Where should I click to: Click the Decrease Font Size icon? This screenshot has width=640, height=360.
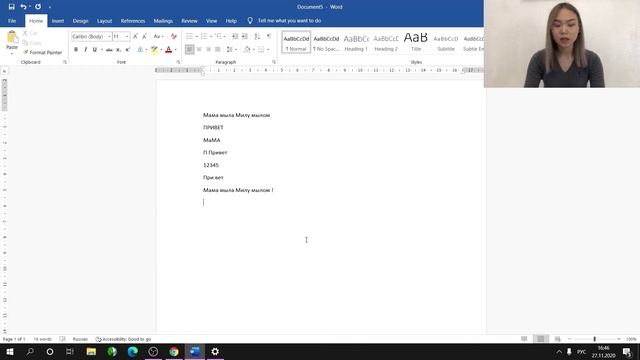(x=144, y=37)
